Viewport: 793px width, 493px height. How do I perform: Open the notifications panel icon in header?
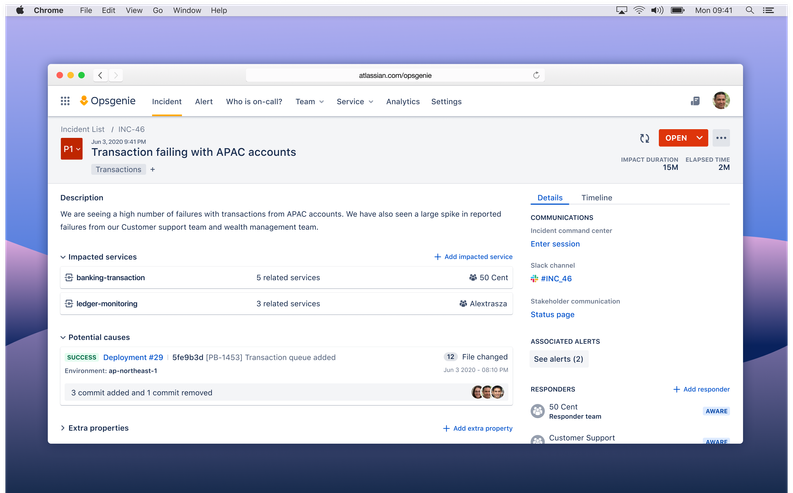pyautogui.click(x=695, y=101)
